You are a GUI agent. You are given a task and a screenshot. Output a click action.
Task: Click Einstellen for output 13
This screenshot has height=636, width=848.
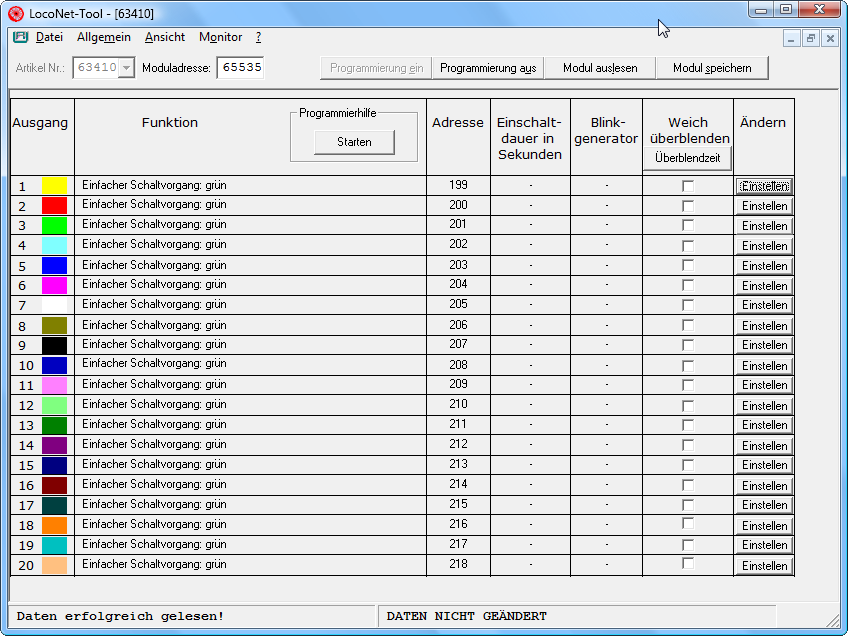764,425
